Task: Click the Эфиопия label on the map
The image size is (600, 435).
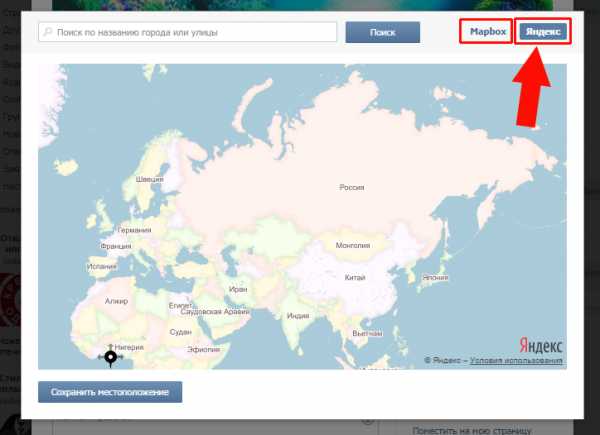Action: 204,349
